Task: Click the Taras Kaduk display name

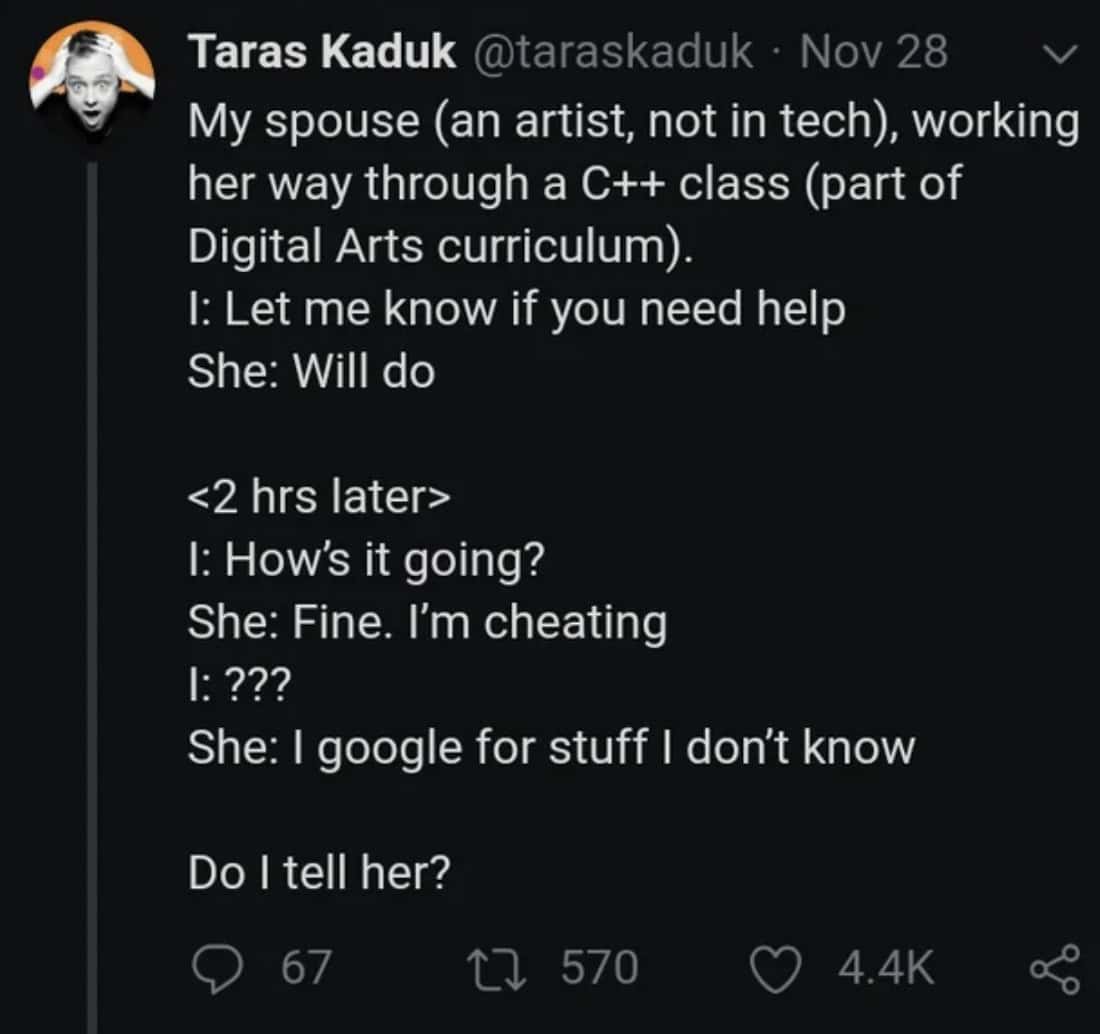Action: coord(321,52)
